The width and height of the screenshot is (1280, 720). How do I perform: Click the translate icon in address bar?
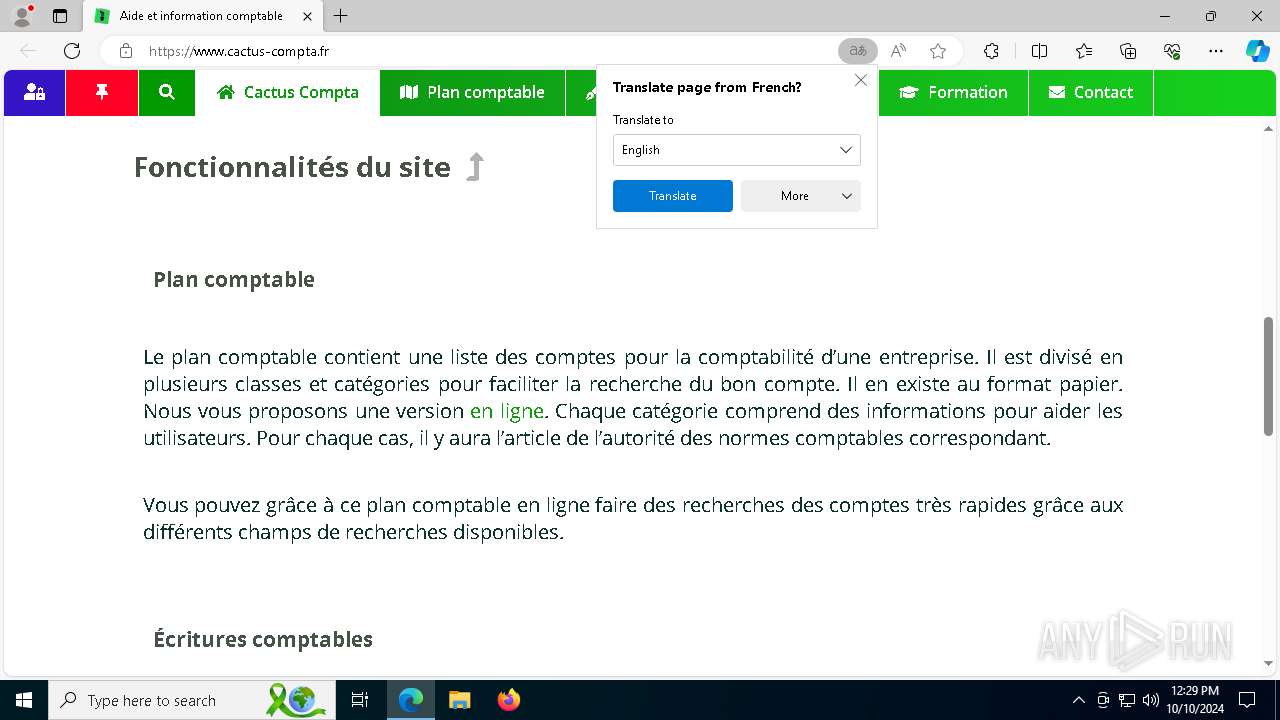tap(858, 51)
